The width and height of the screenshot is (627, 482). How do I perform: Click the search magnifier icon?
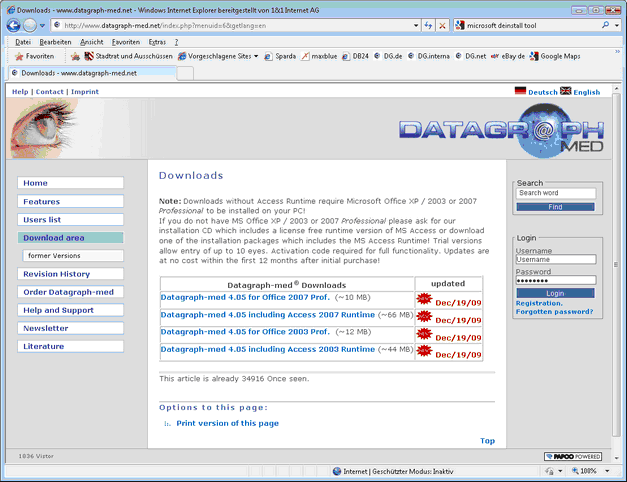point(605,25)
